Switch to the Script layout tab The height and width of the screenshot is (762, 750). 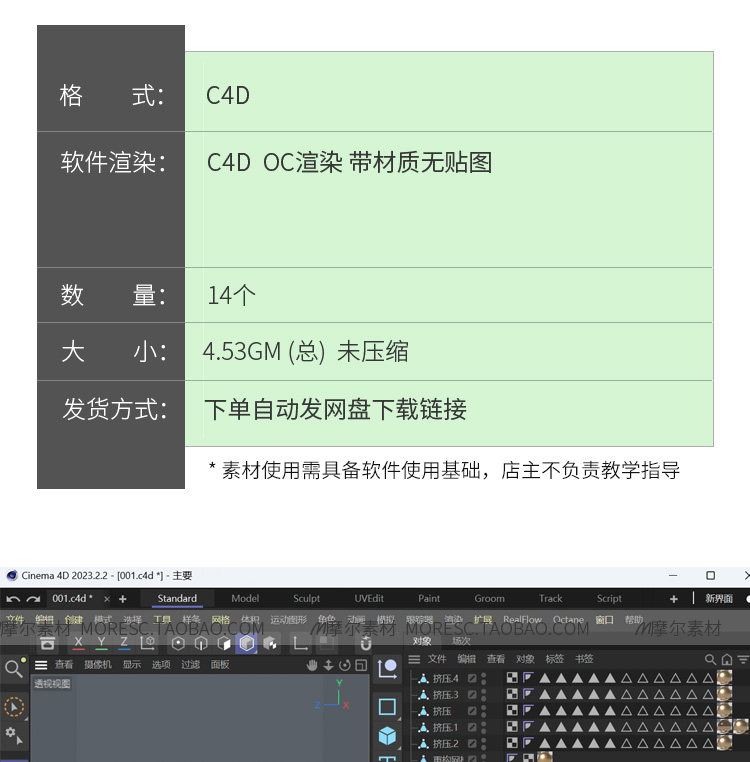[609, 599]
